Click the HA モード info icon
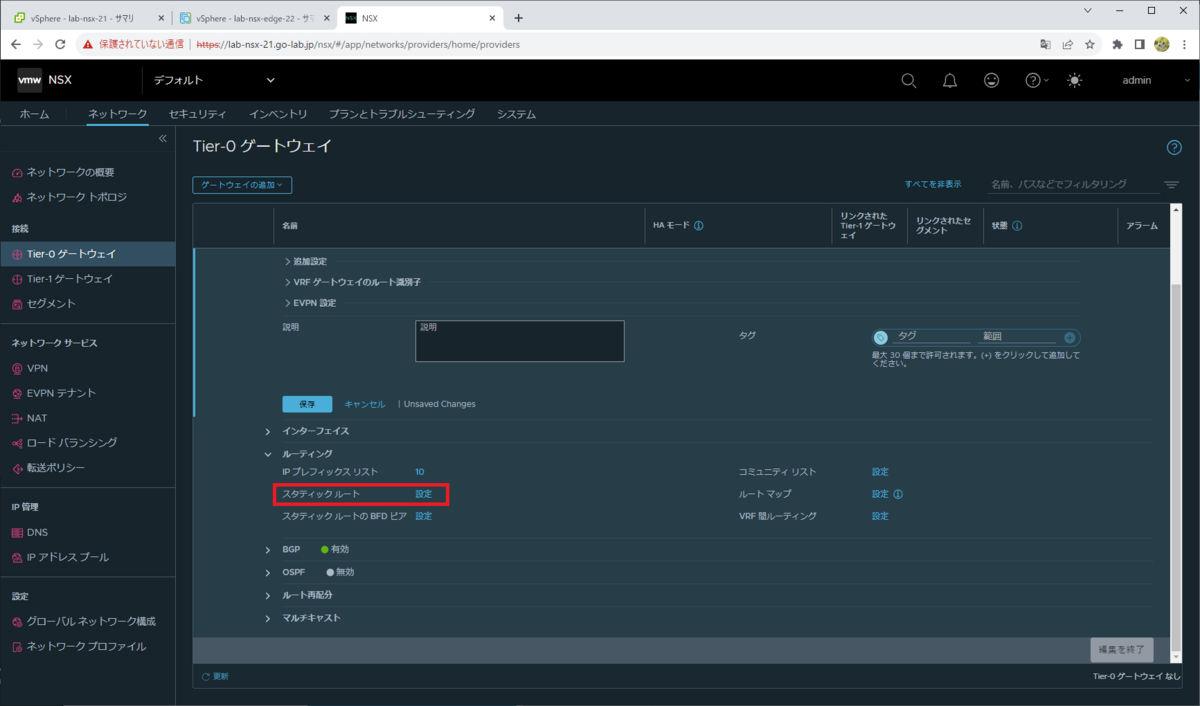This screenshot has width=1200, height=706. tap(698, 226)
